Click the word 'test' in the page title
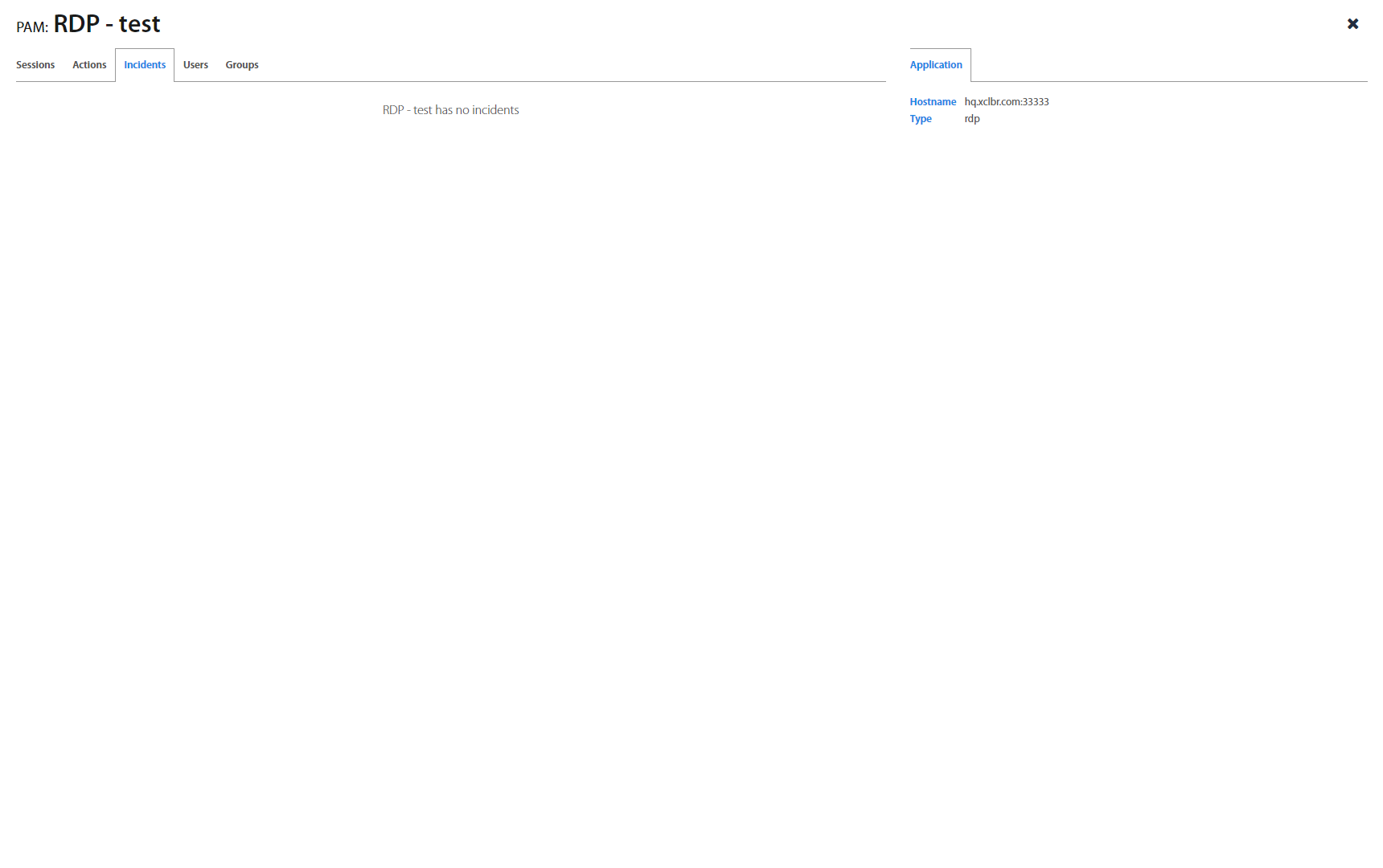The height and width of the screenshot is (868, 1383). click(139, 24)
